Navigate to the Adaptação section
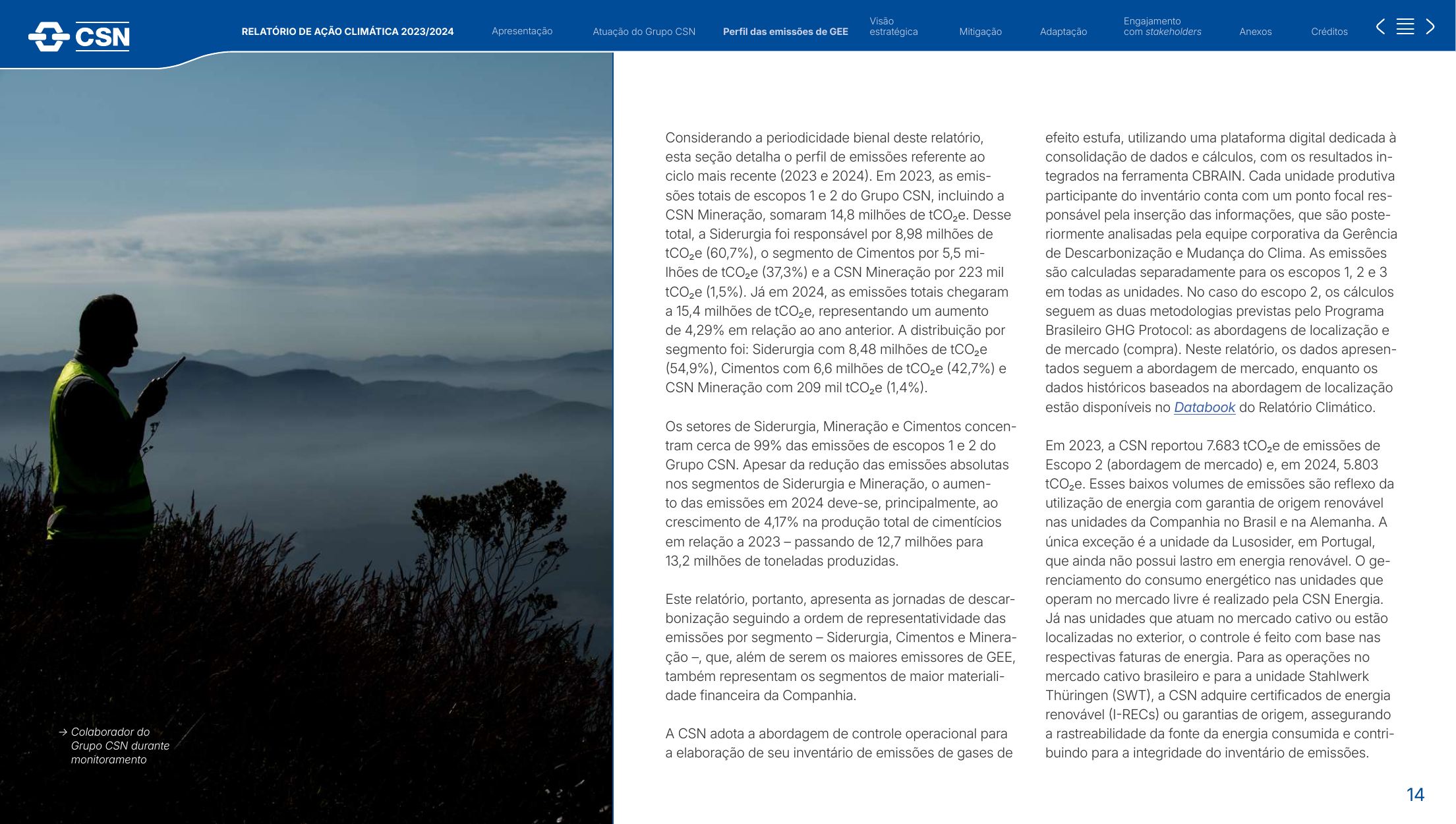 (1063, 32)
